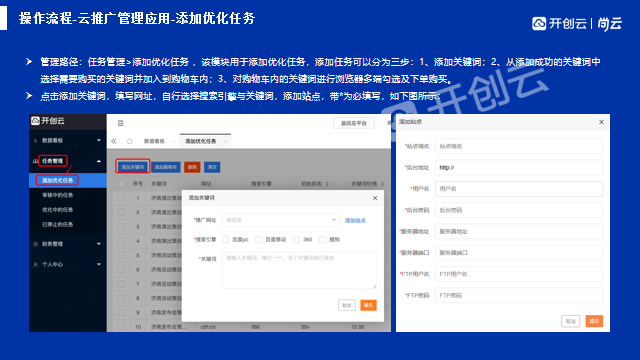Switch to the 数据看板 tab
The image size is (640, 360).
[x=154, y=141]
